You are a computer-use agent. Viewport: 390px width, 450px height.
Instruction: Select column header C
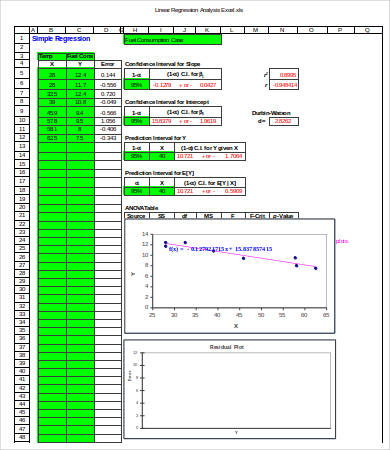[x=79, y=30]
